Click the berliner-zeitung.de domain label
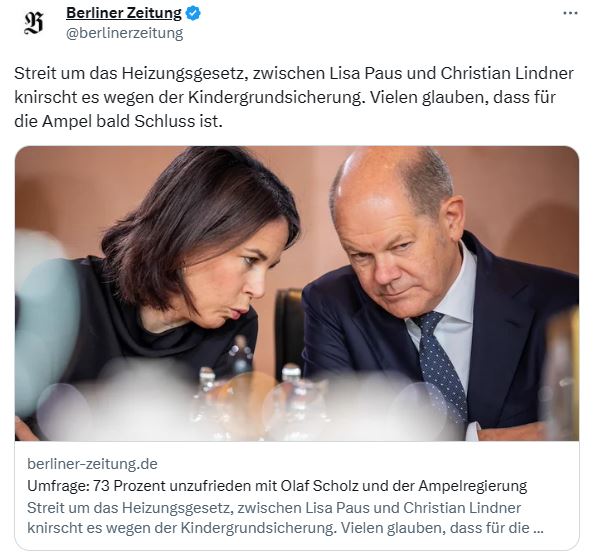The width and height of the screenshot is (596, 555). (92, 464)
